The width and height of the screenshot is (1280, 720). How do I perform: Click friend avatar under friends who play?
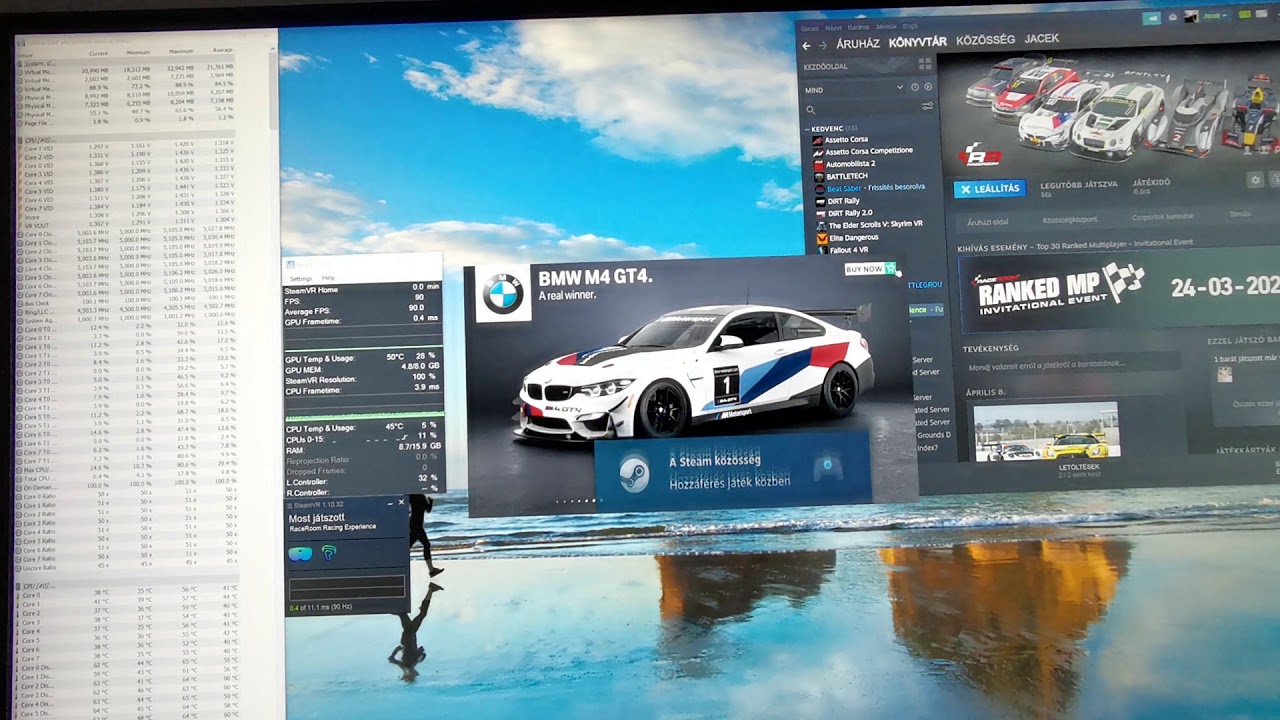click(x=1225, y=374)
